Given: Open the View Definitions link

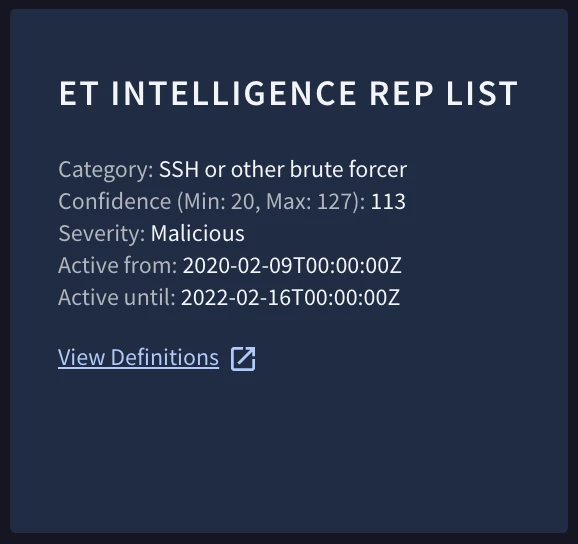Looking at the screenshot, I should 138,357.
